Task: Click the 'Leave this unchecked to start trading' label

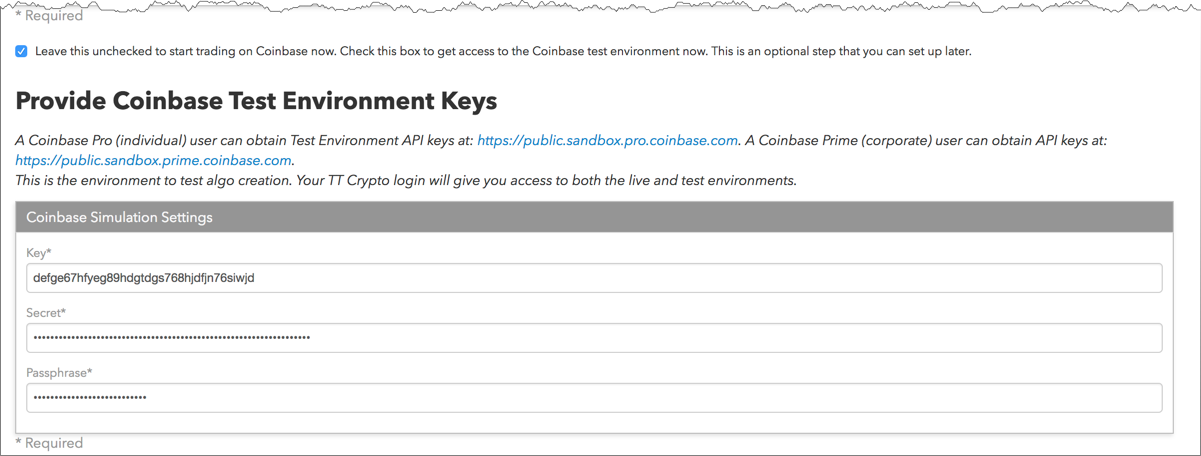Action: point(503,51)
